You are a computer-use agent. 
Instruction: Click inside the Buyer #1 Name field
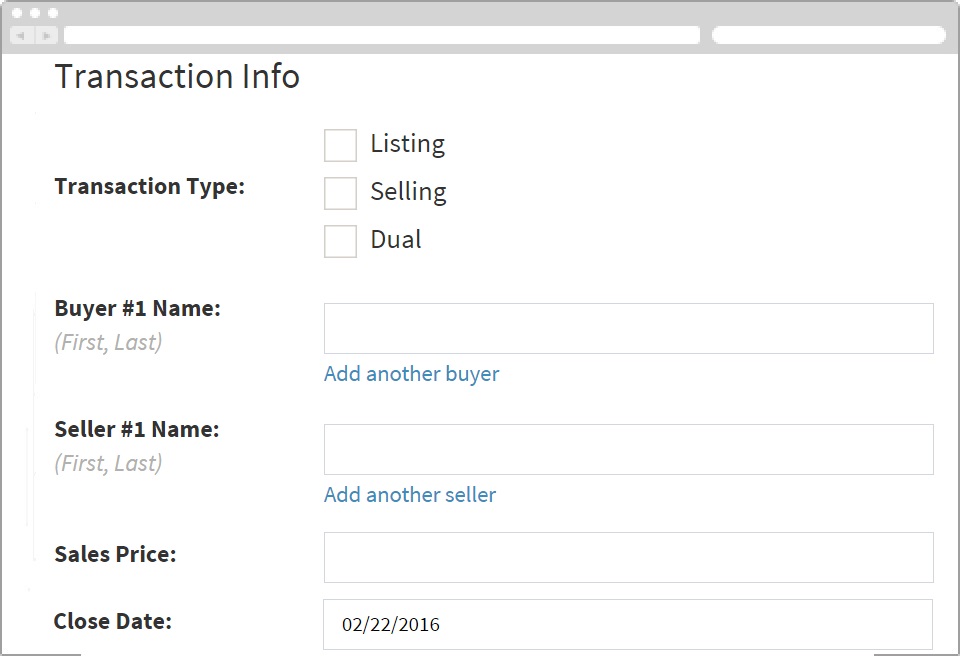tap(628, 328)
